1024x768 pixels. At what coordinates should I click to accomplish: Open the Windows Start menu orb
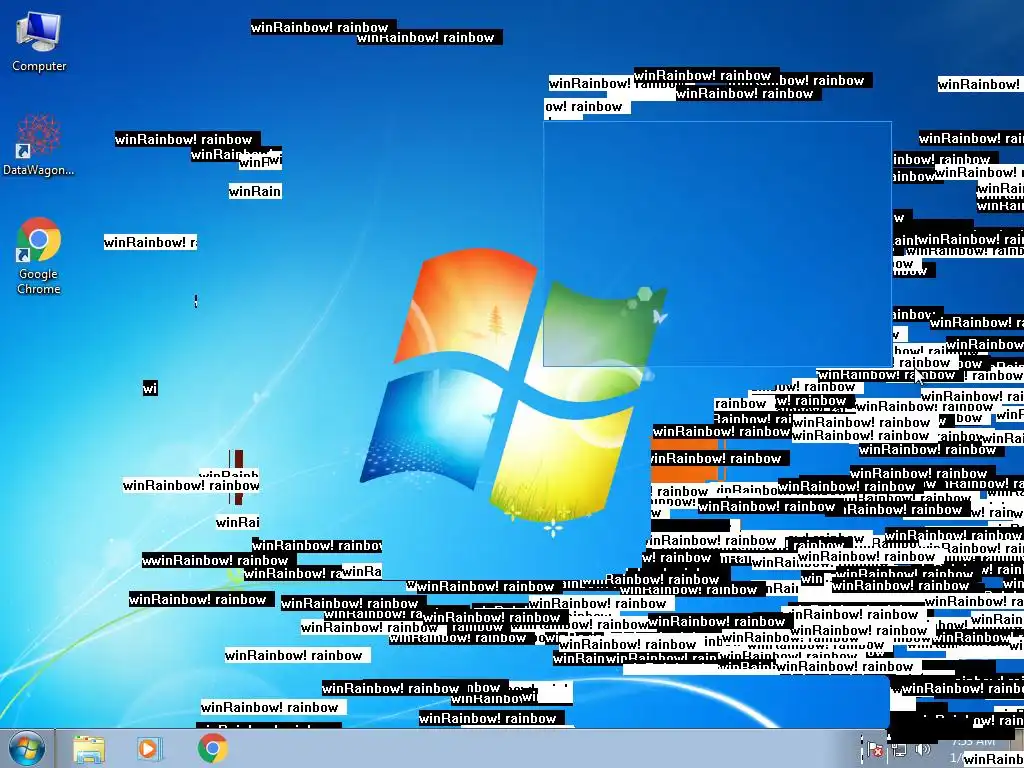click(27, 748)
